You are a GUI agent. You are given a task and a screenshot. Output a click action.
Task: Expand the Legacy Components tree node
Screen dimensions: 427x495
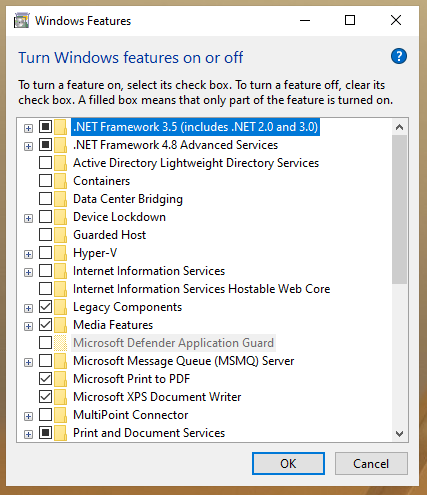[x=29, y=308]
